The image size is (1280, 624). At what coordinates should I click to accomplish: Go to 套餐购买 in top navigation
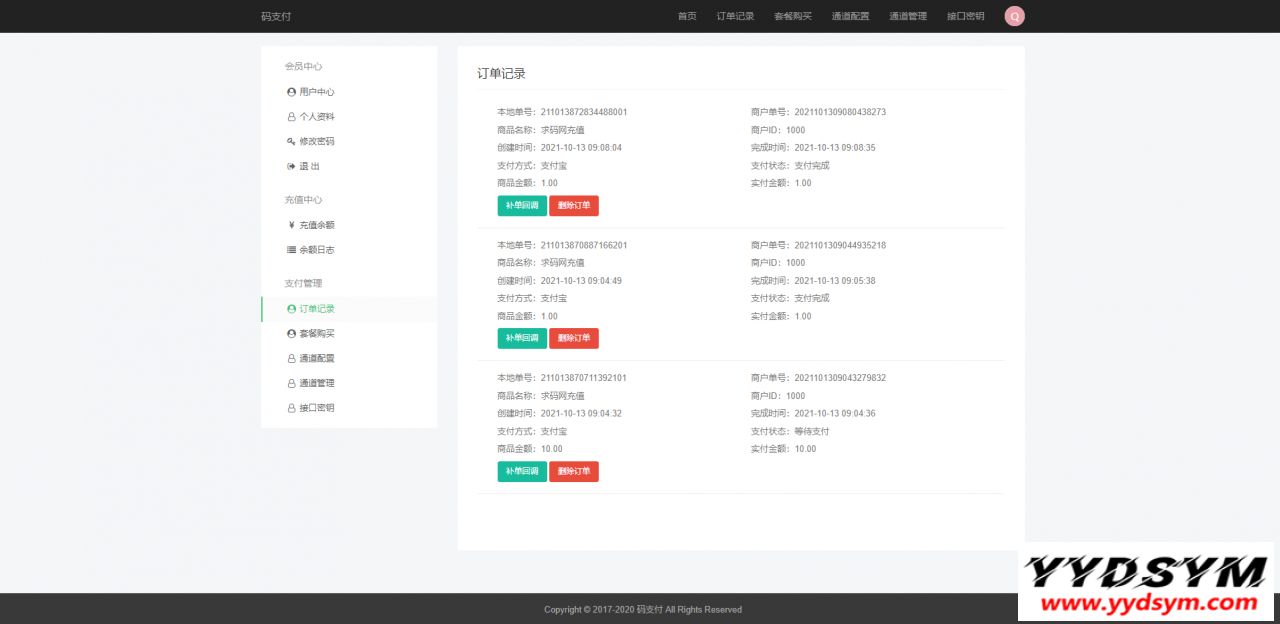coord(793,17)
